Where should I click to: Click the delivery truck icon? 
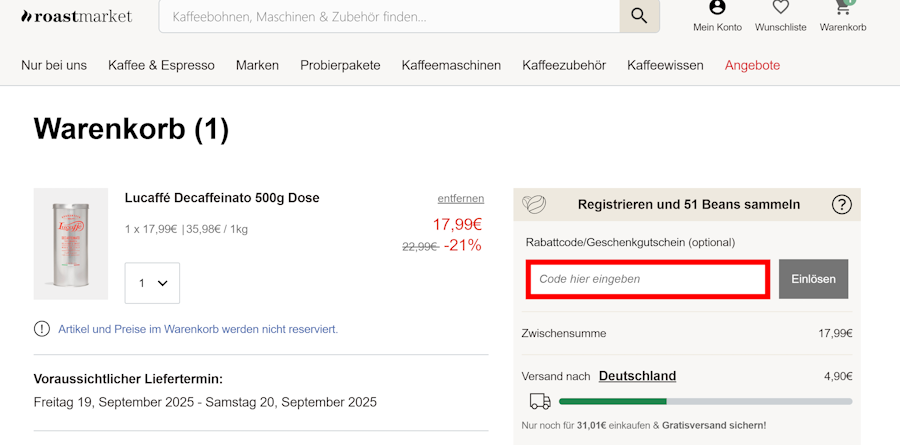[540, 401]
